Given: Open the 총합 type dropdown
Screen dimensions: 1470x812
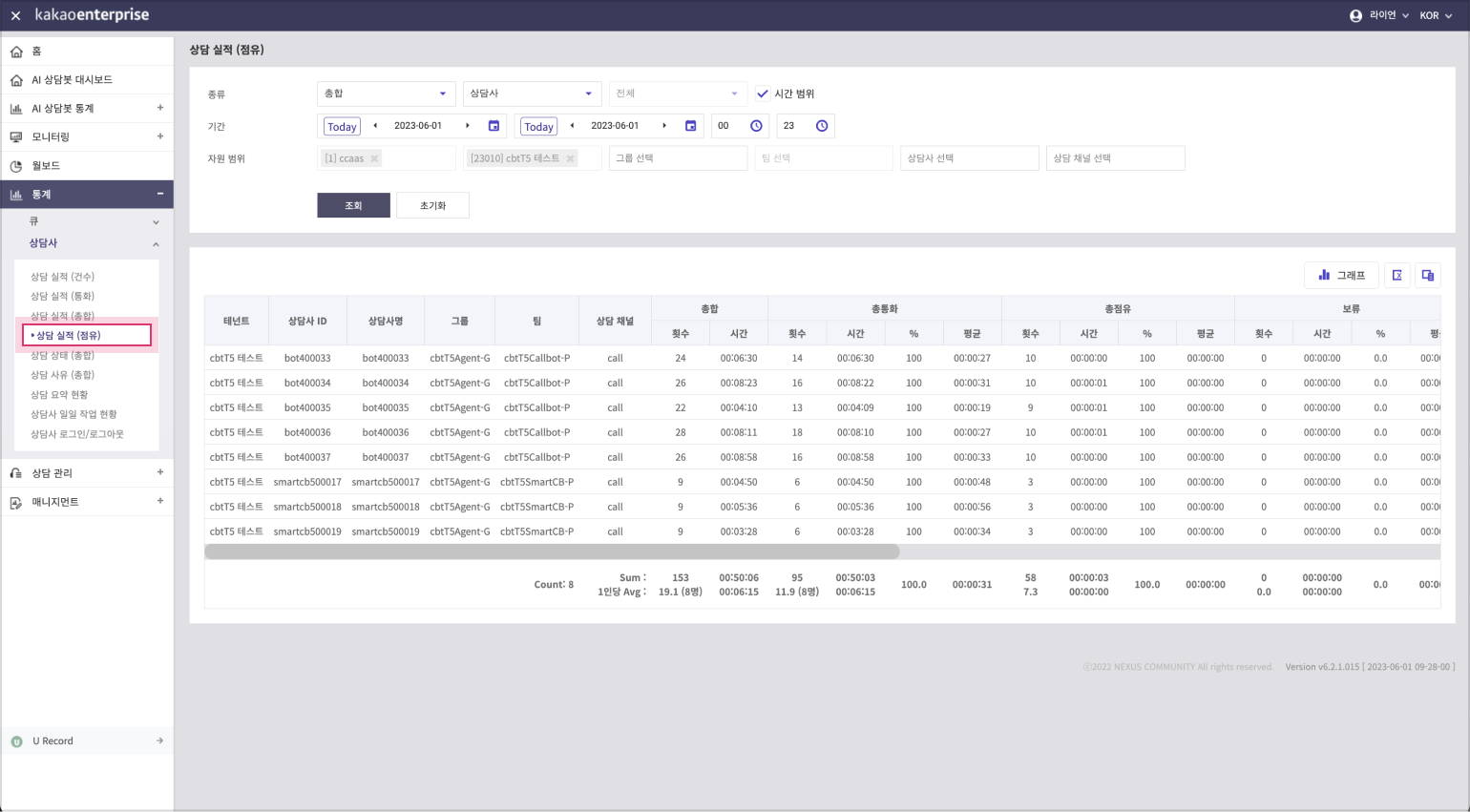Looking at the screenshot, I should point(386,94).
